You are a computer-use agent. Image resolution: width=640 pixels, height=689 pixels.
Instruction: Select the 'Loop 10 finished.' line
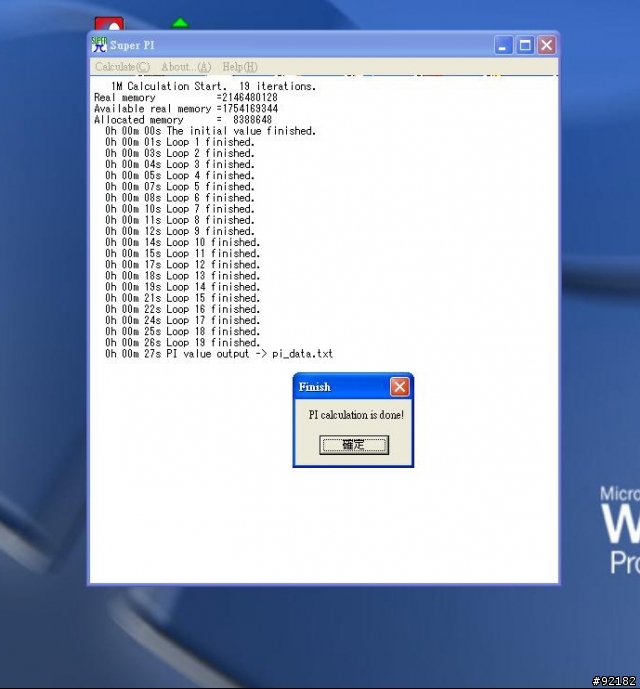tap(182, 242)
